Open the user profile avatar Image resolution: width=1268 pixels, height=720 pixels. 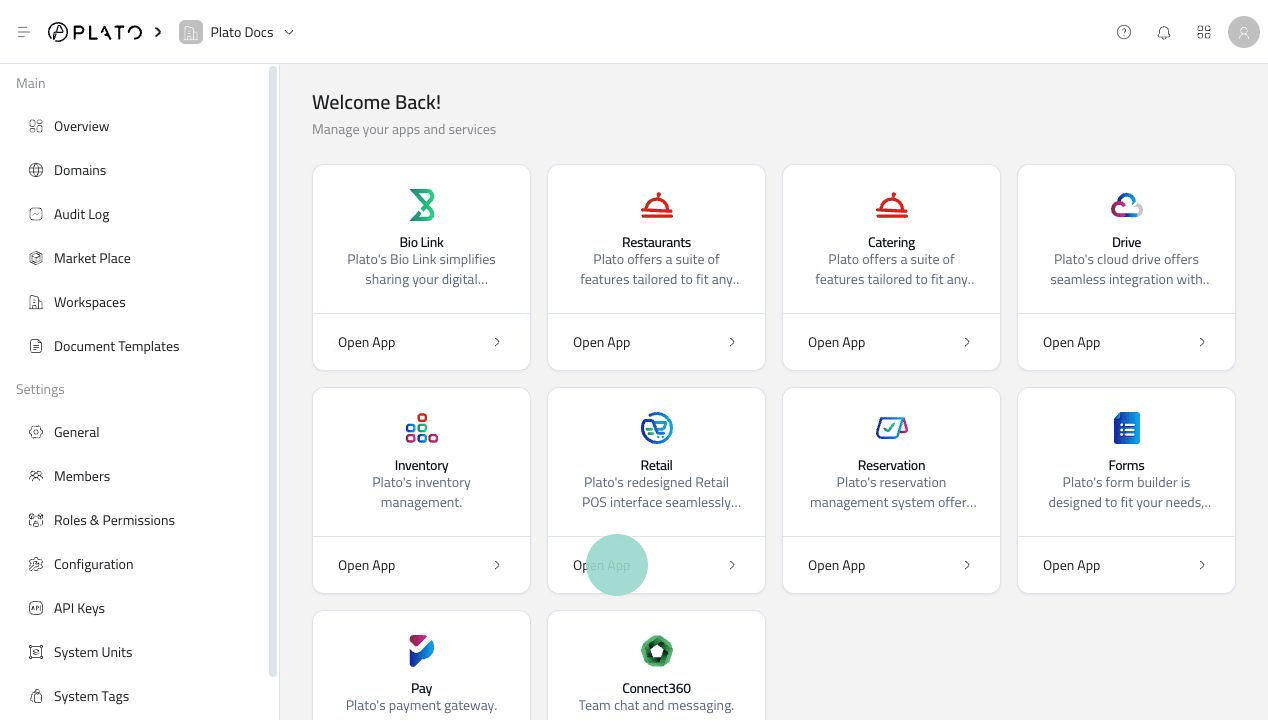click(x=1244, y=32)
